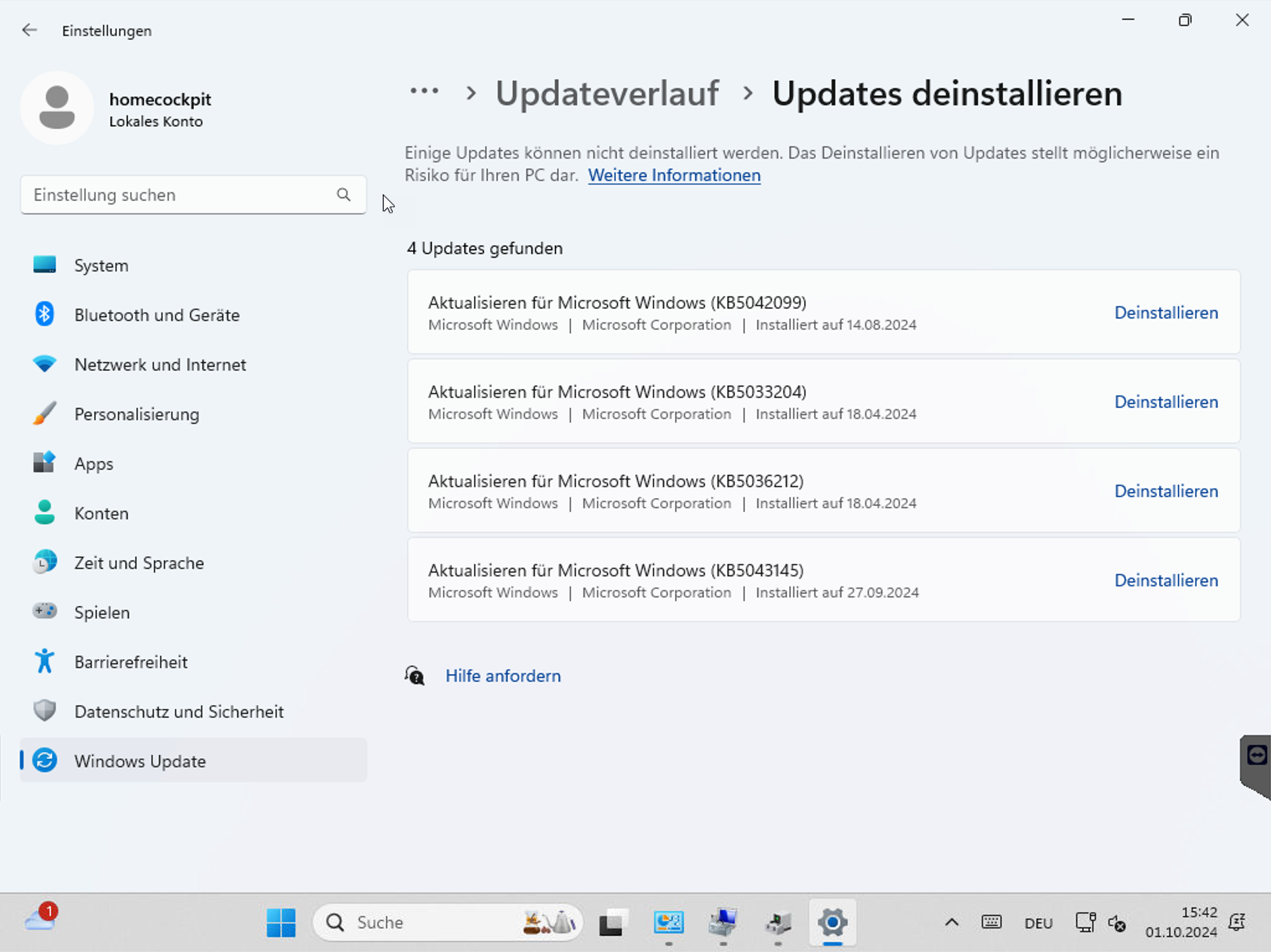Open the Bluetooth und Geräte icon
This screenshot has height=952, width=1271.
click(x=45, y=314)
